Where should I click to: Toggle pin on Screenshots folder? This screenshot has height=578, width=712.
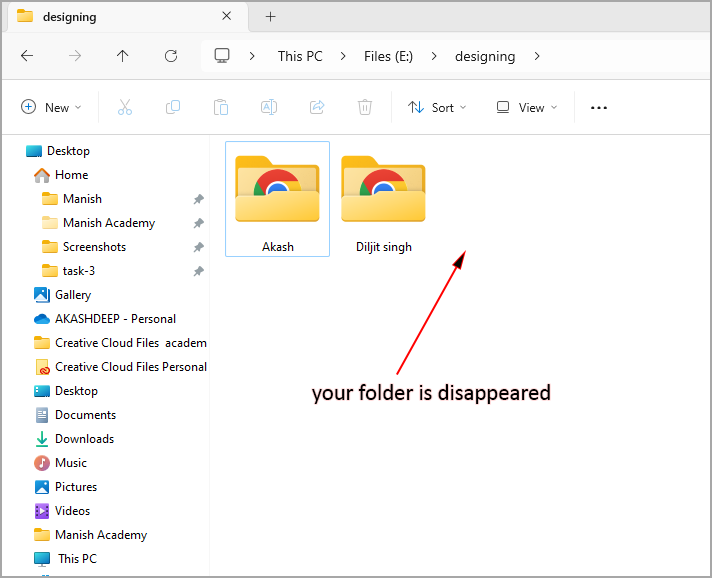[198, 247]
